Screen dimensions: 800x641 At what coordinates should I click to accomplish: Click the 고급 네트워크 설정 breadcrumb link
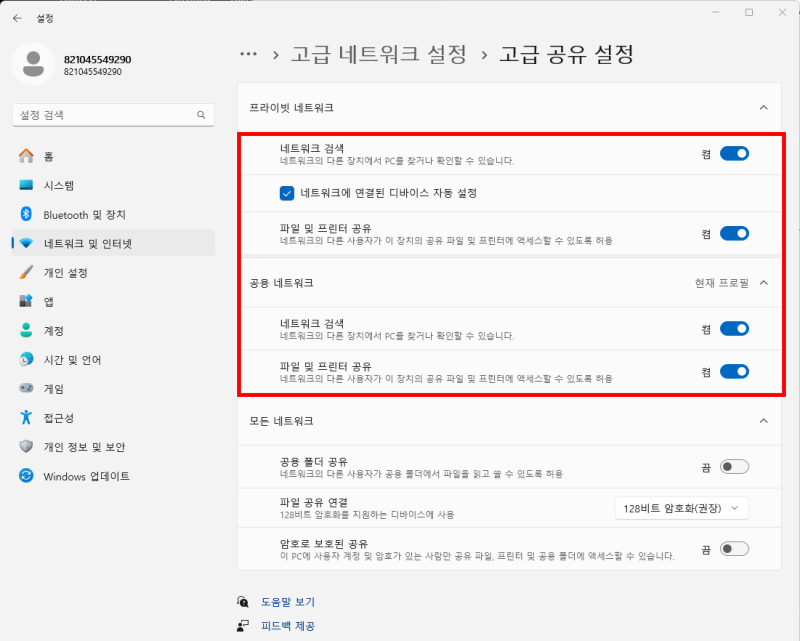pos(379,54)
